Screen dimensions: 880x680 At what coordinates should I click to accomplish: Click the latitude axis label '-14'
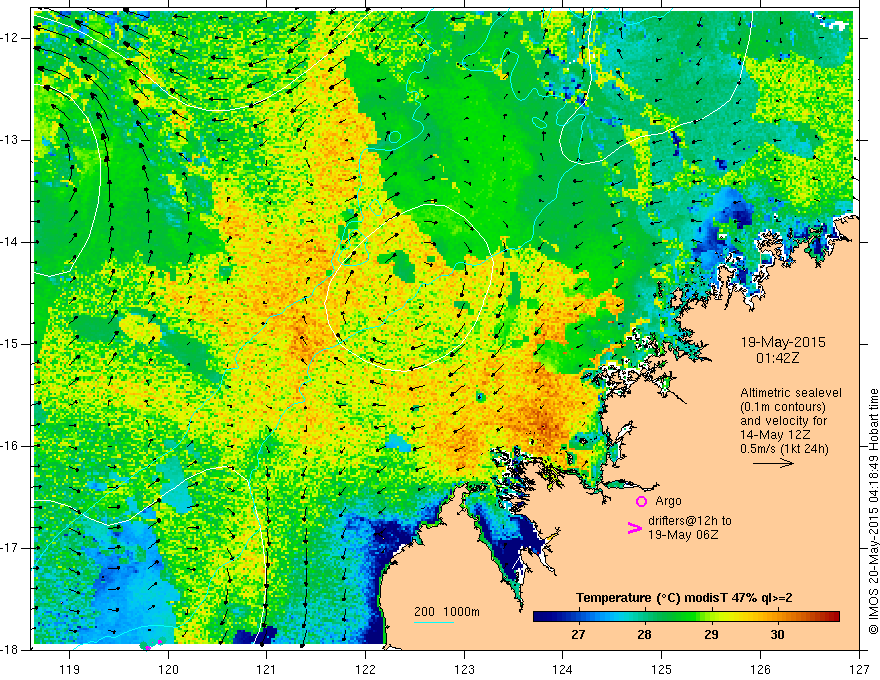10,242
